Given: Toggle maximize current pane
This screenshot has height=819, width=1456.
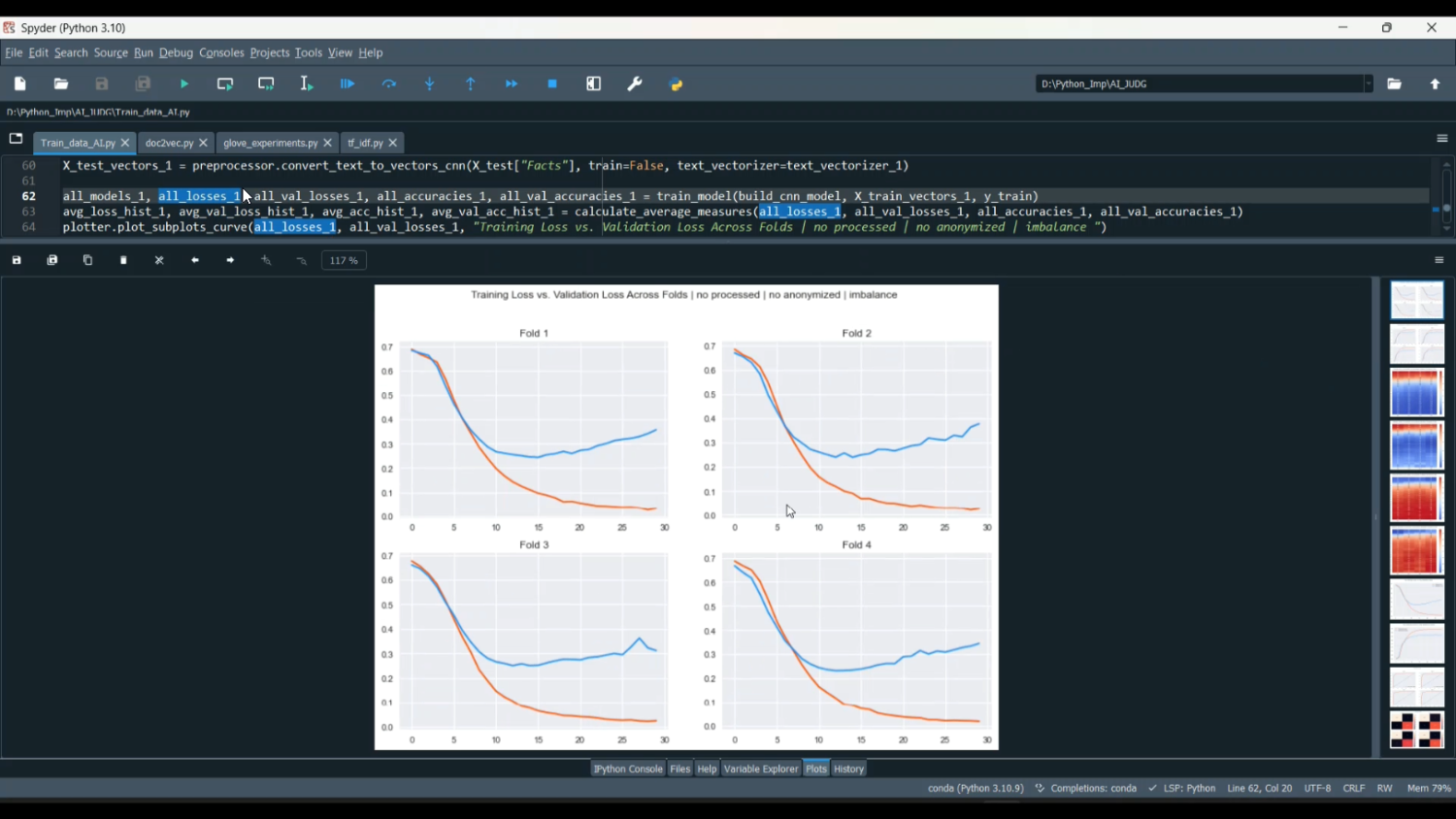Looking at the screenshot, I should (594, 84).
